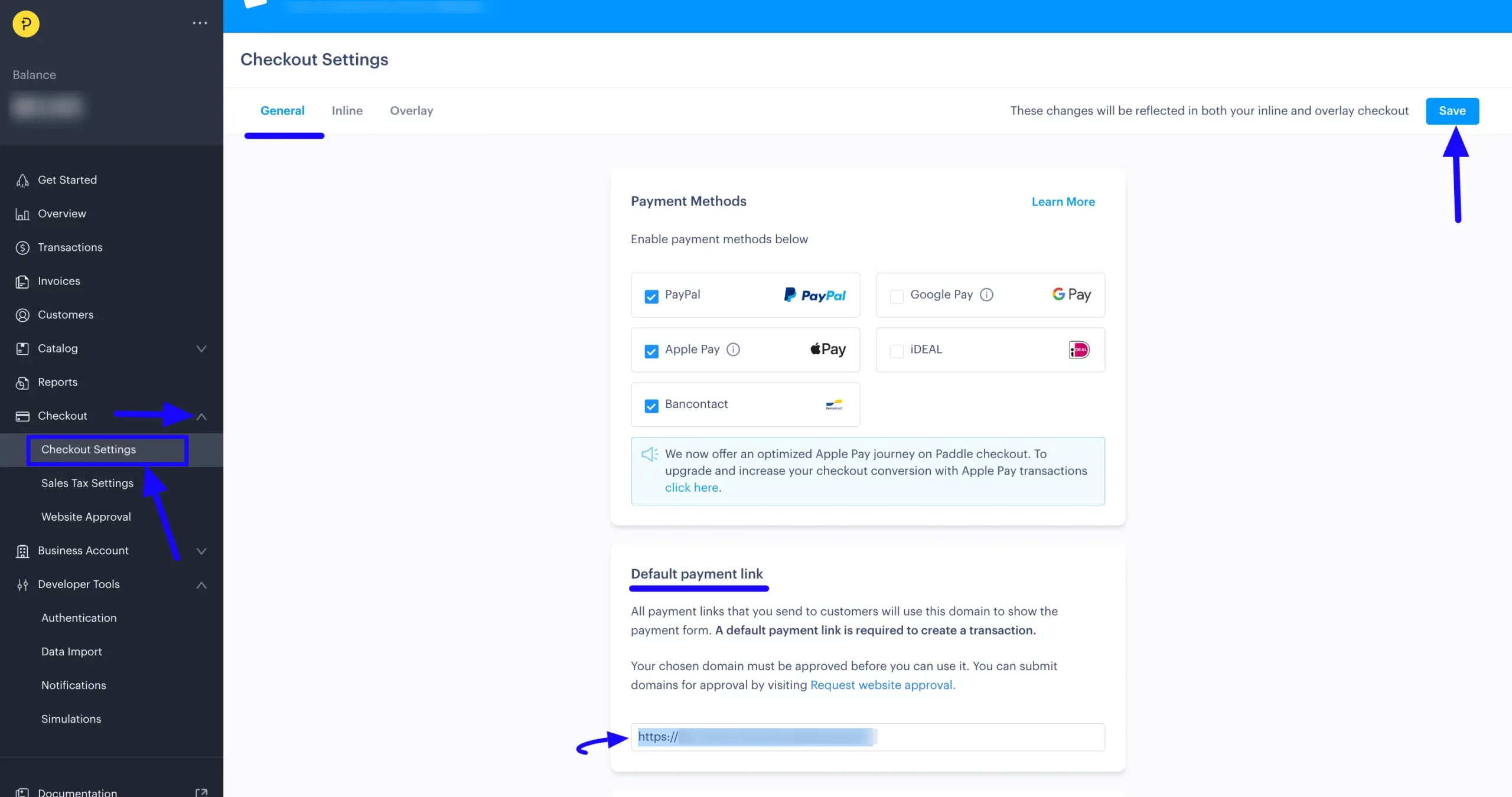Open the Invoices page
Viewport: 1512px width, 797px height.
tap(59, 281)
